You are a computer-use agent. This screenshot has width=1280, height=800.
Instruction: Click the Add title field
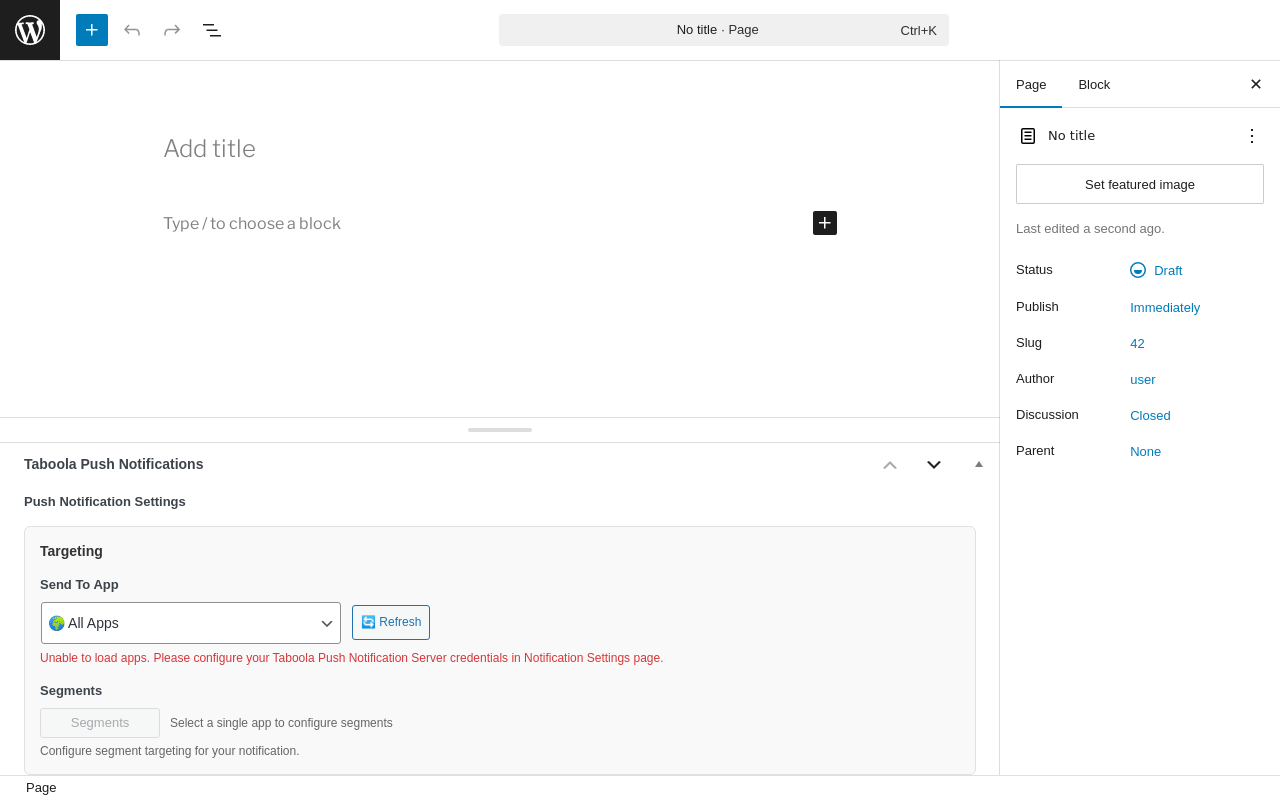tap(500, 149)
